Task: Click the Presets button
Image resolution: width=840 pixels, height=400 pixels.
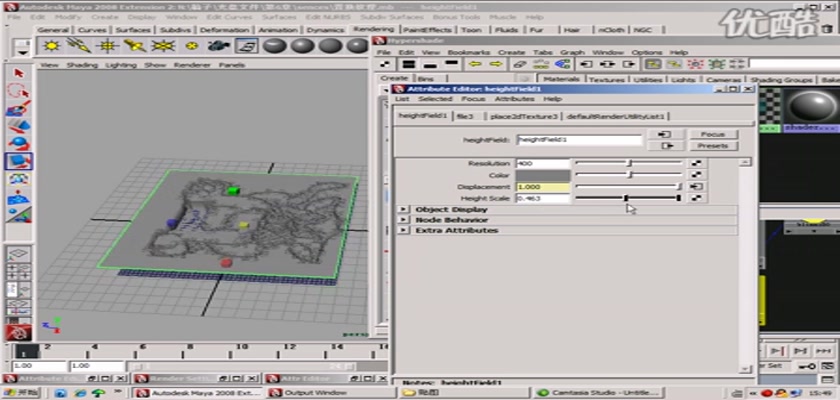Action: [712, 146]
